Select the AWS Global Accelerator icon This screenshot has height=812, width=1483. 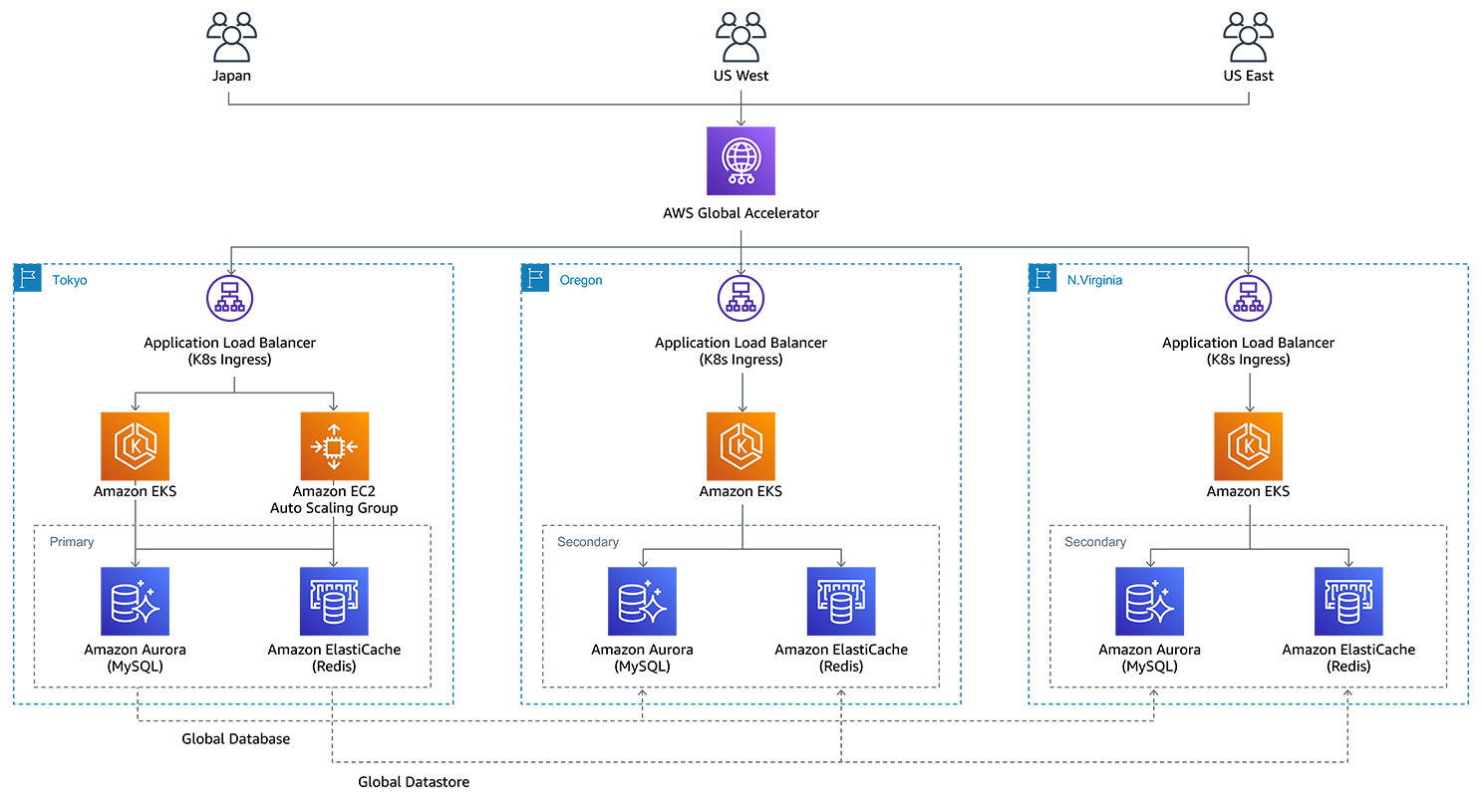tap(741, 160)
